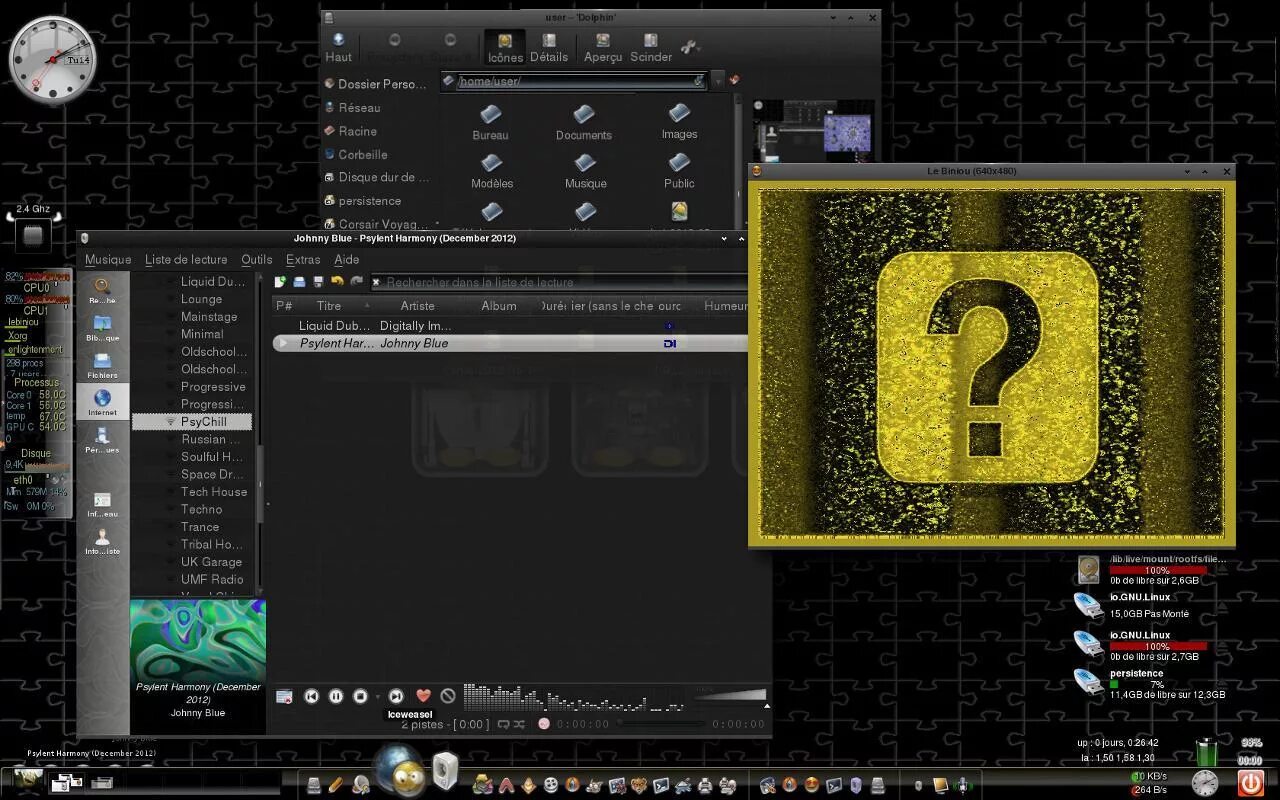
Task: Select Réseau in Dolphin places
Action: (353, 108)
